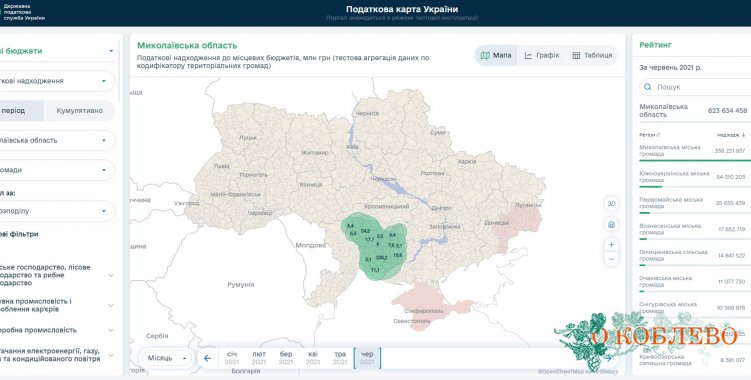
Task: Advance timeline with the right arrow
Action: (x=608, y=358)
